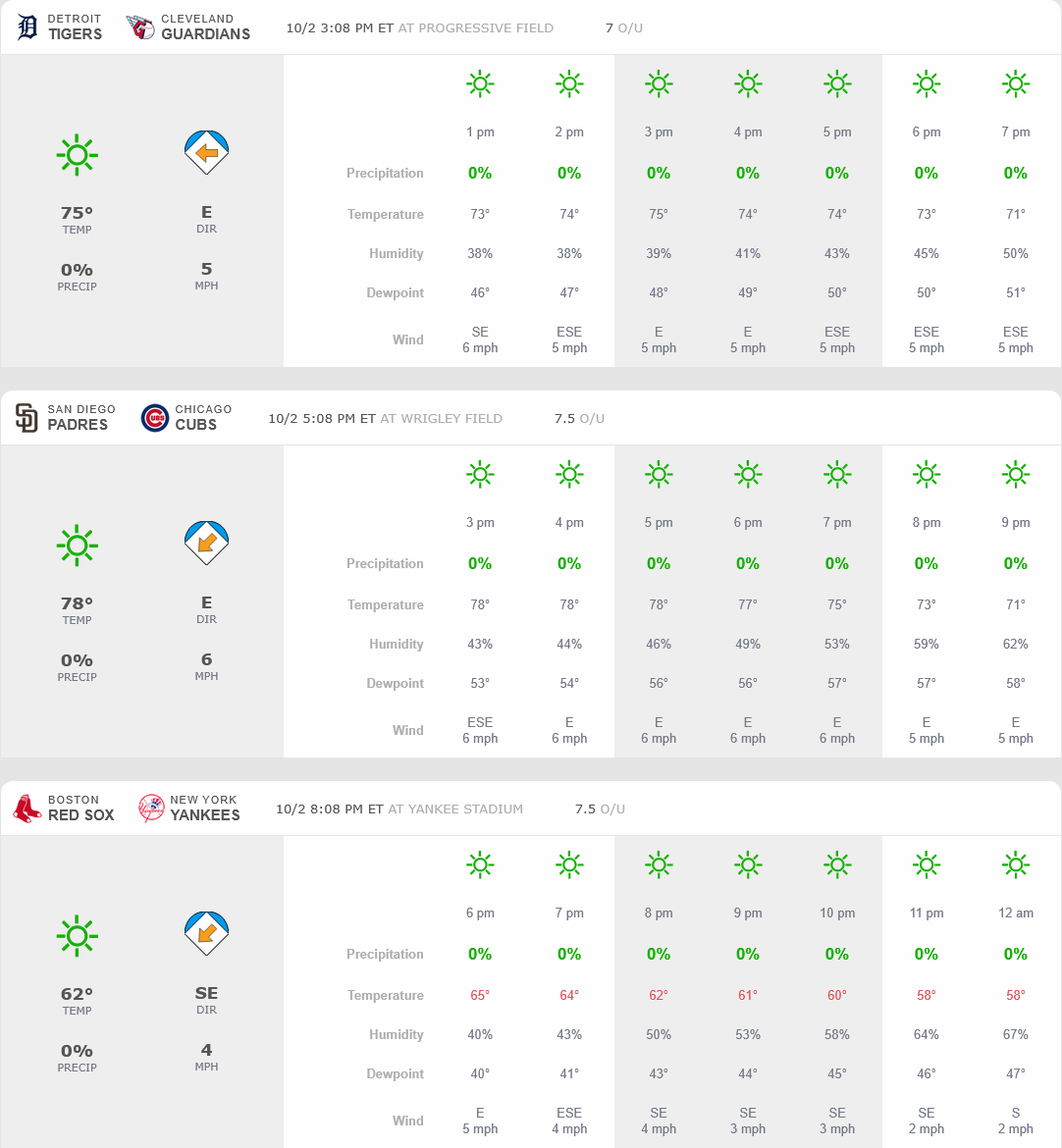The height and width of the screenshot is (1148, 1062).
Task: Click the 7.5 O/U for Red Sox-Yankees
Action: pyautogui.click(x=600, y=809)
